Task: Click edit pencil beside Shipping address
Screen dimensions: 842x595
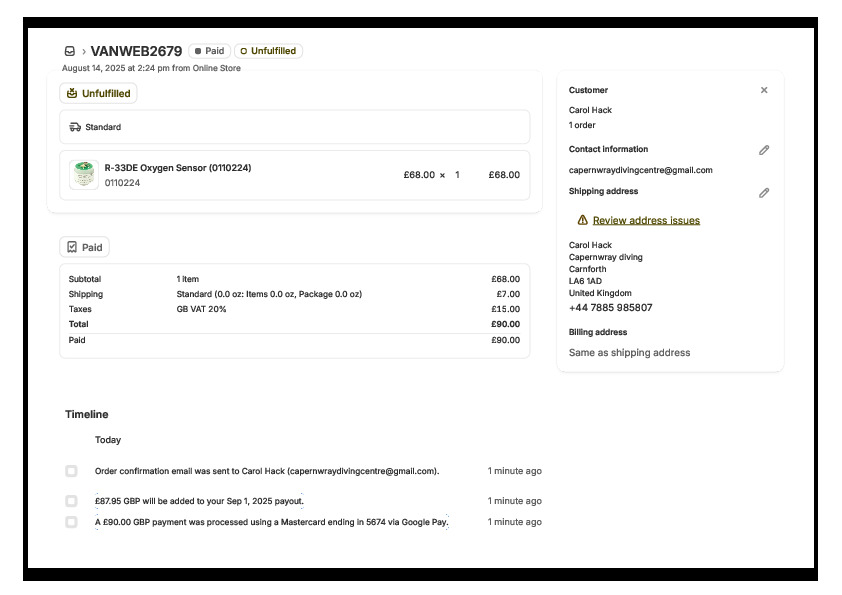Action: (764, 192)
